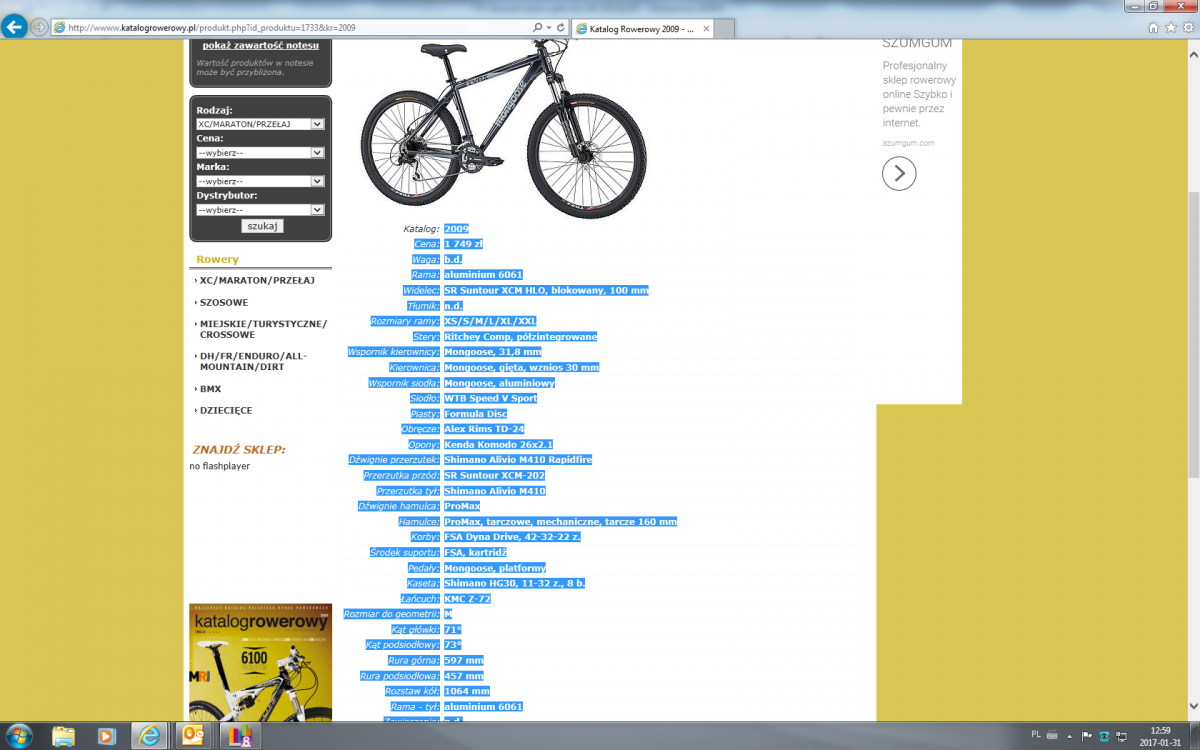The width and height of the screenshot is (1200, 750).
Task: Open the DZIECIĘCE category
Action: coord(226,411)
